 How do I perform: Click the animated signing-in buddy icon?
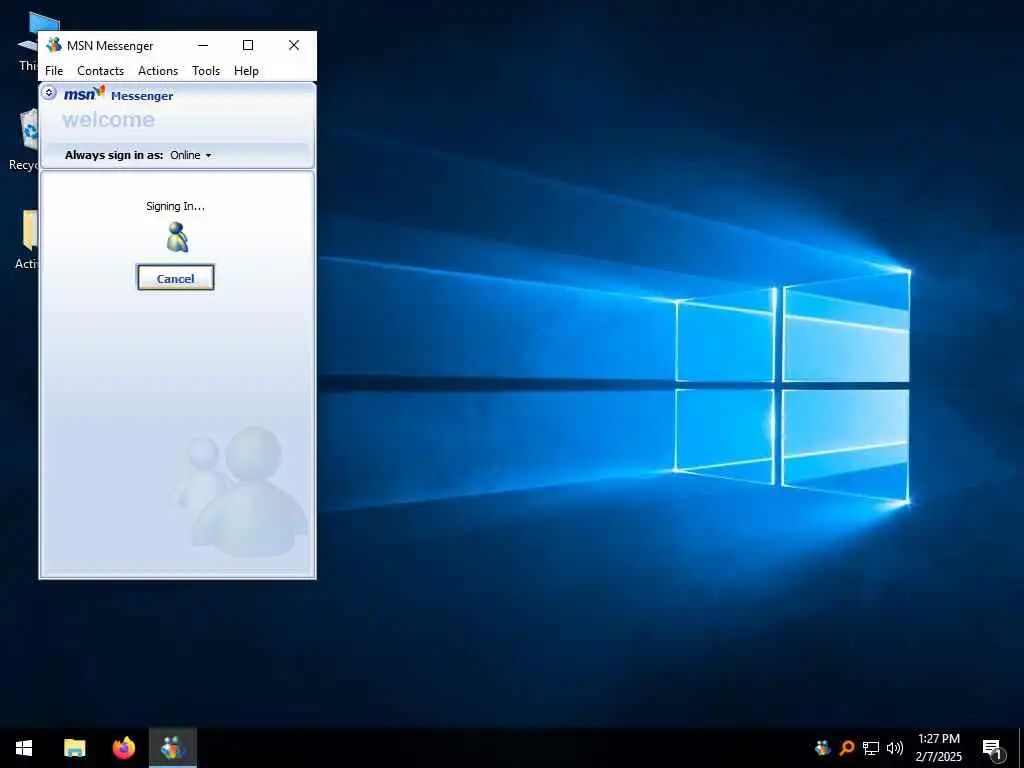point(177,236)
